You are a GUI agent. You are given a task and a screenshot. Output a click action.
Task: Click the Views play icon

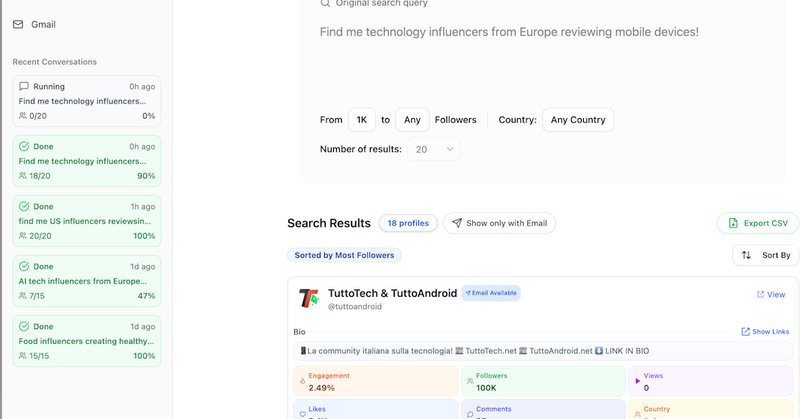point(637,381)
